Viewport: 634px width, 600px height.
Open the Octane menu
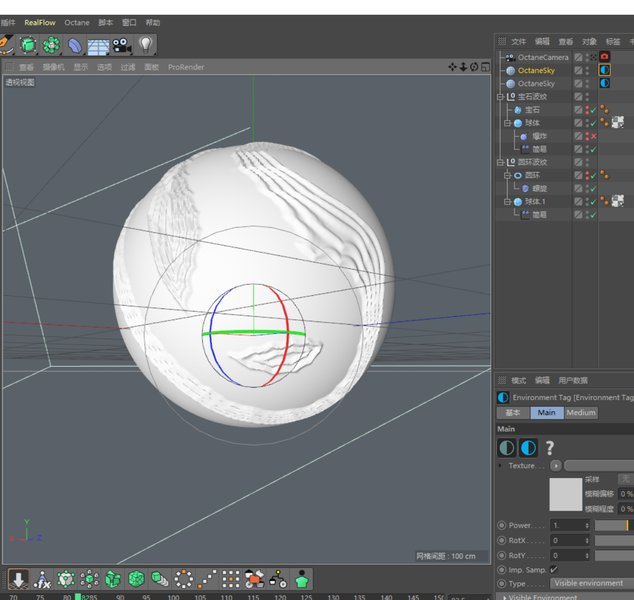point(77,23)
